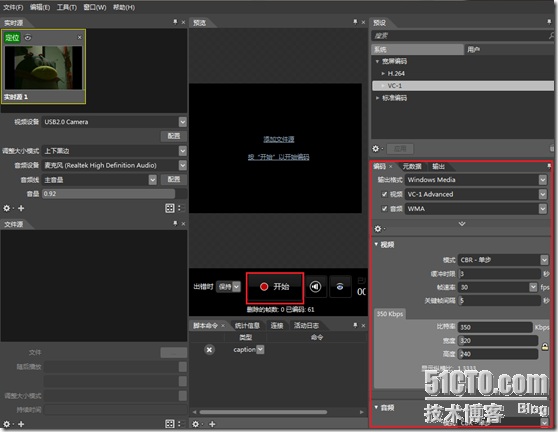Uncheck the audio checkbox for WMA

pyautogui.click(x=384, y=209)
